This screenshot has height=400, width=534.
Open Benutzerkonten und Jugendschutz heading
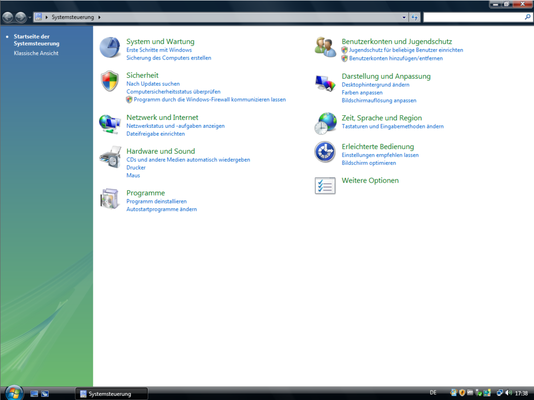tap(397, 42)
